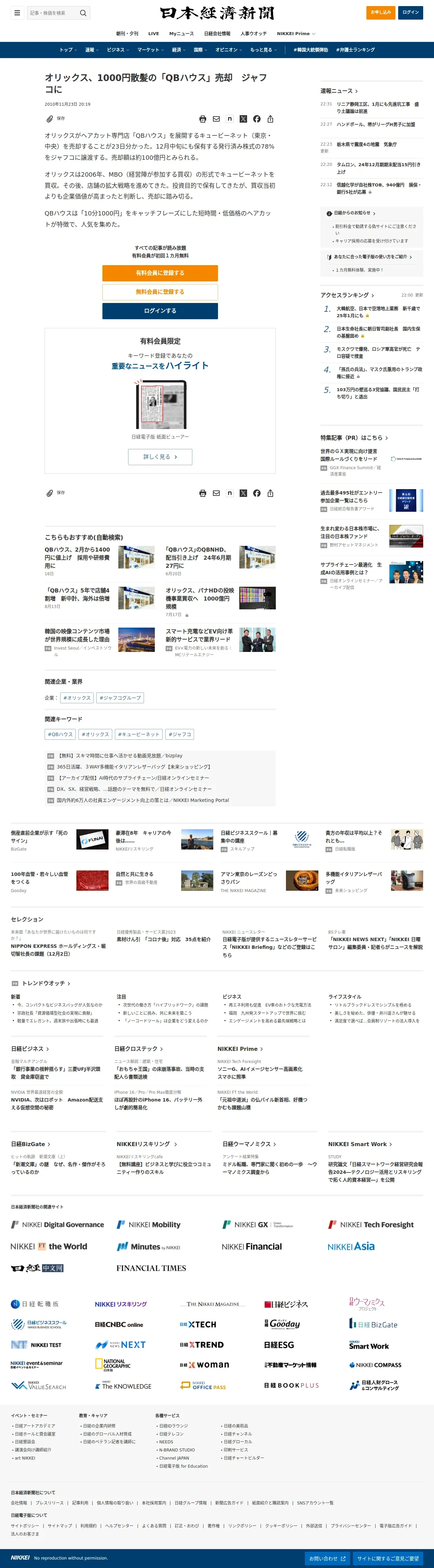Click the #キュービーネット keyword tag
The height and width of the screenshot is (1568, 434).
[139, 734]
